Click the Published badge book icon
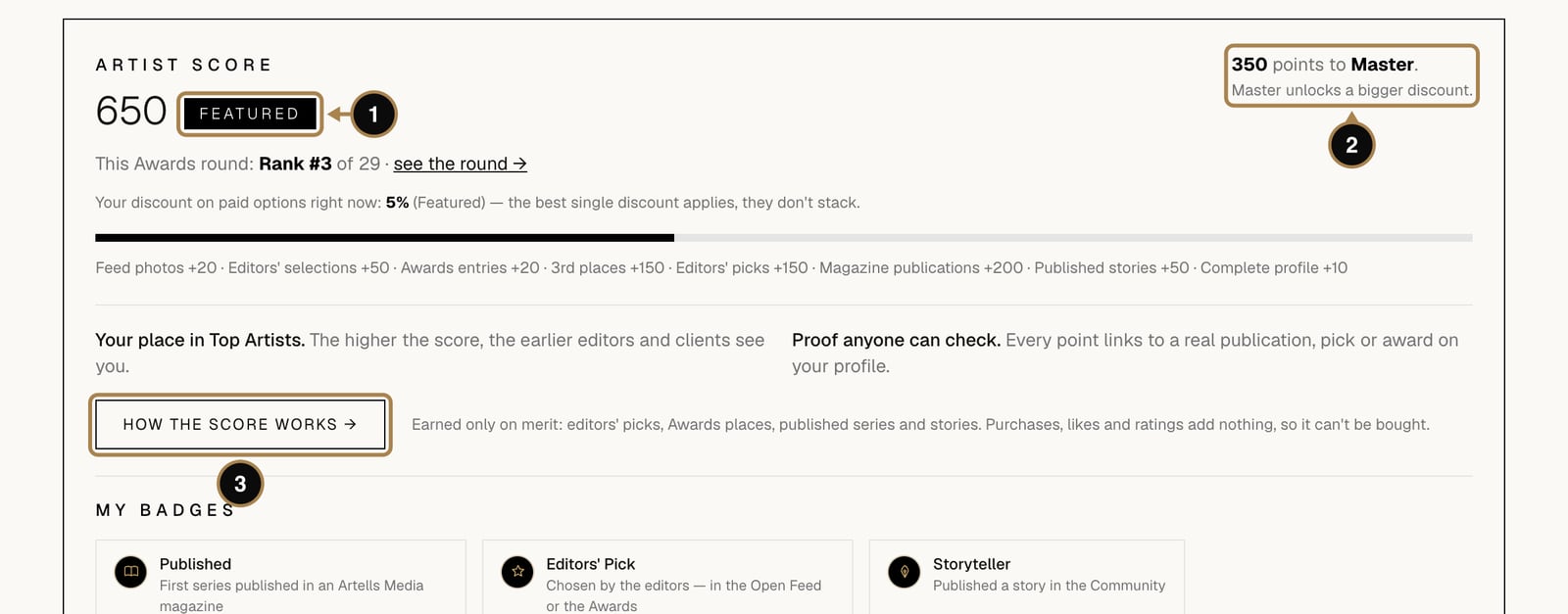 (x=130, y=572)
